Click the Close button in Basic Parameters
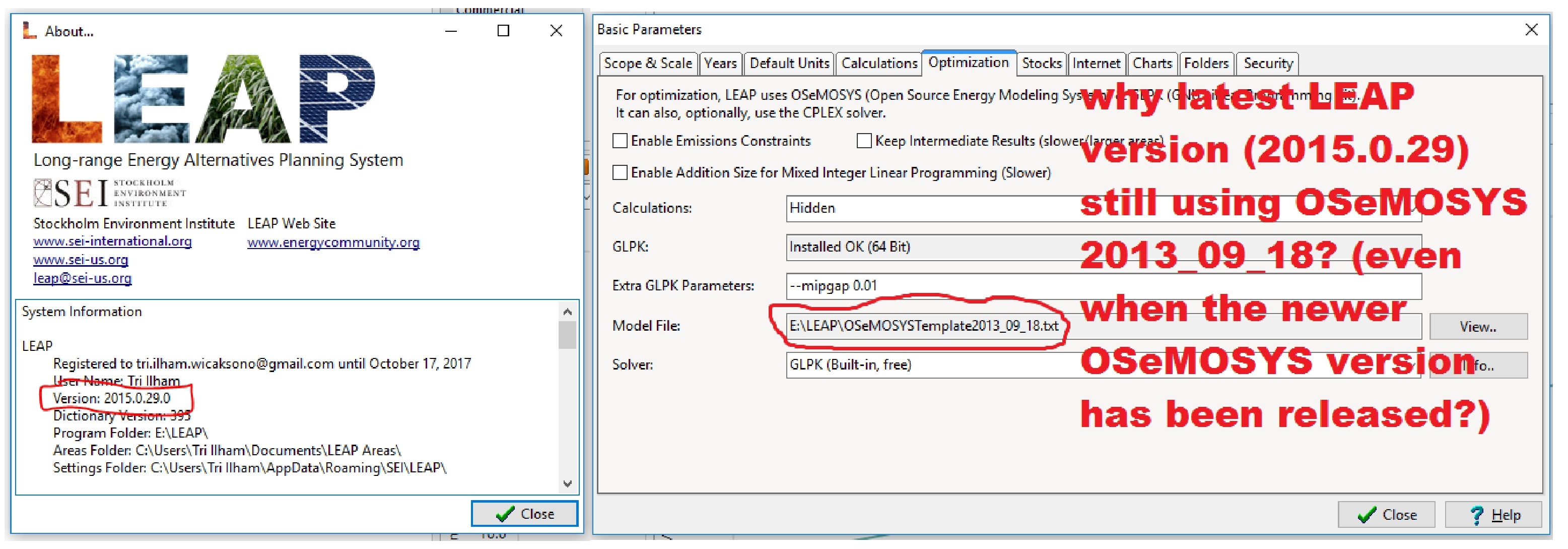Image resolution: width=1568 pixels, height=549 pixels. pyautogui.click(x=1386, y=515)
